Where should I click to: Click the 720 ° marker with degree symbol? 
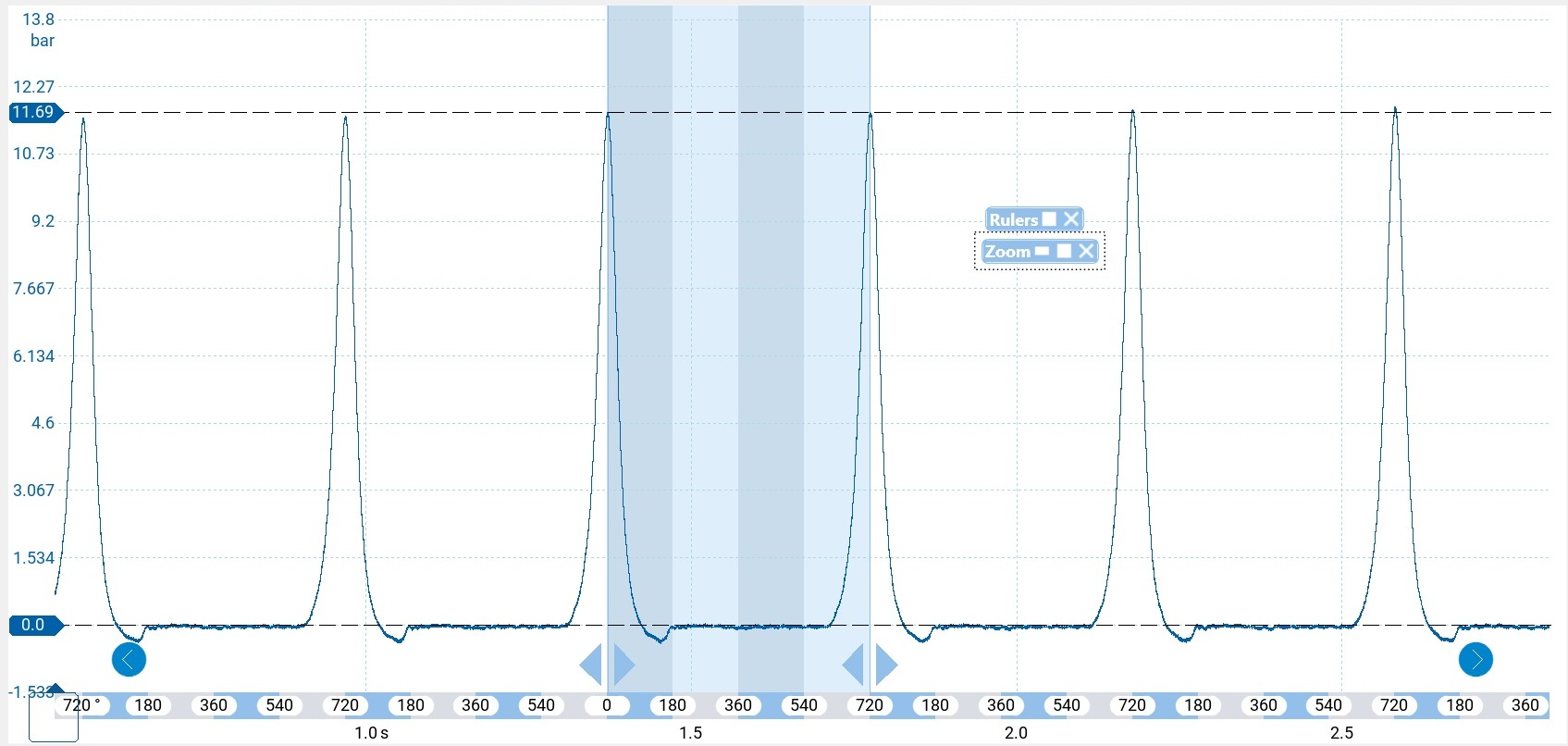point(81,705)
